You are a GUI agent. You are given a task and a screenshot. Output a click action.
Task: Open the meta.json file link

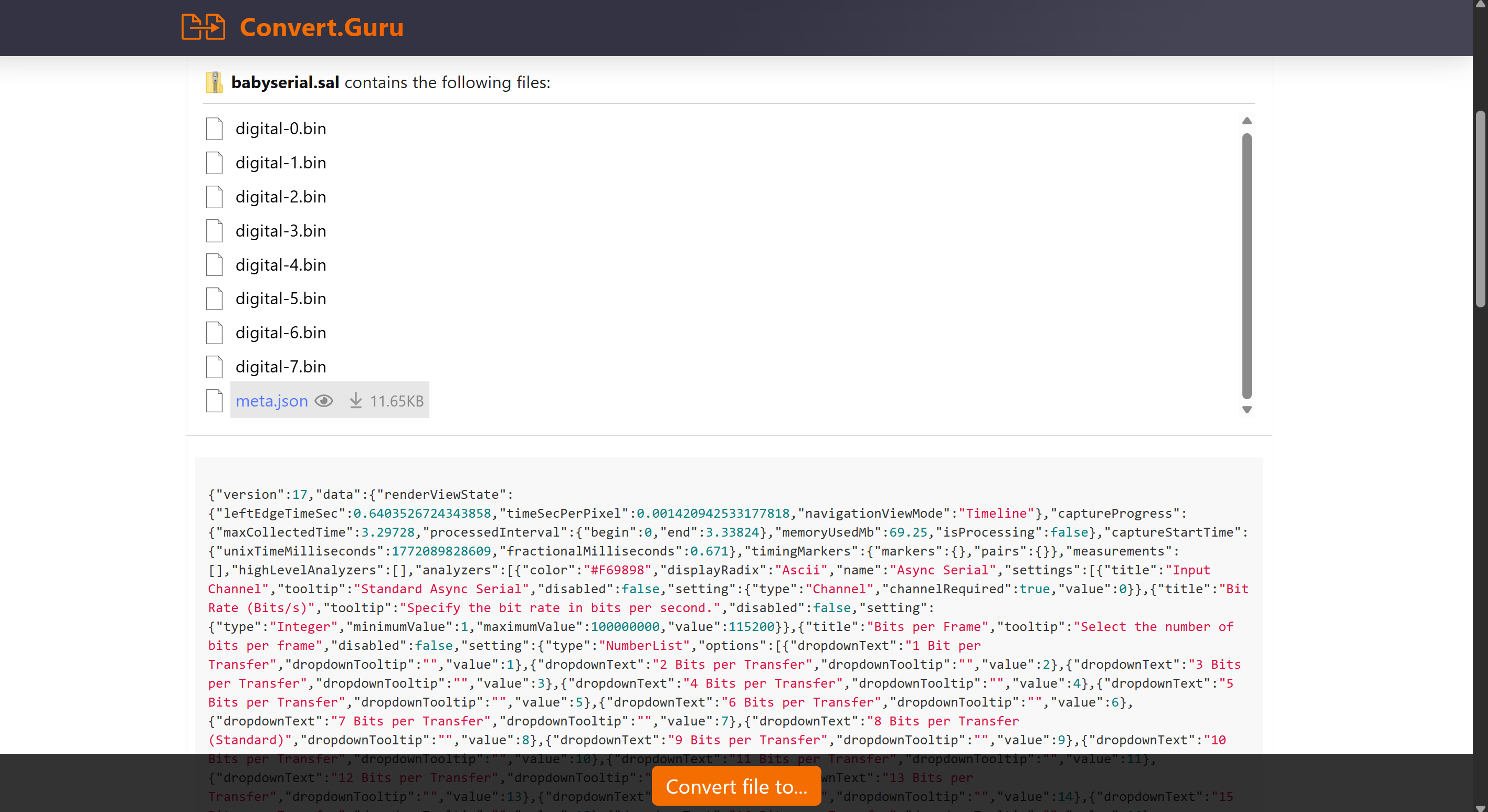[271, 401]
